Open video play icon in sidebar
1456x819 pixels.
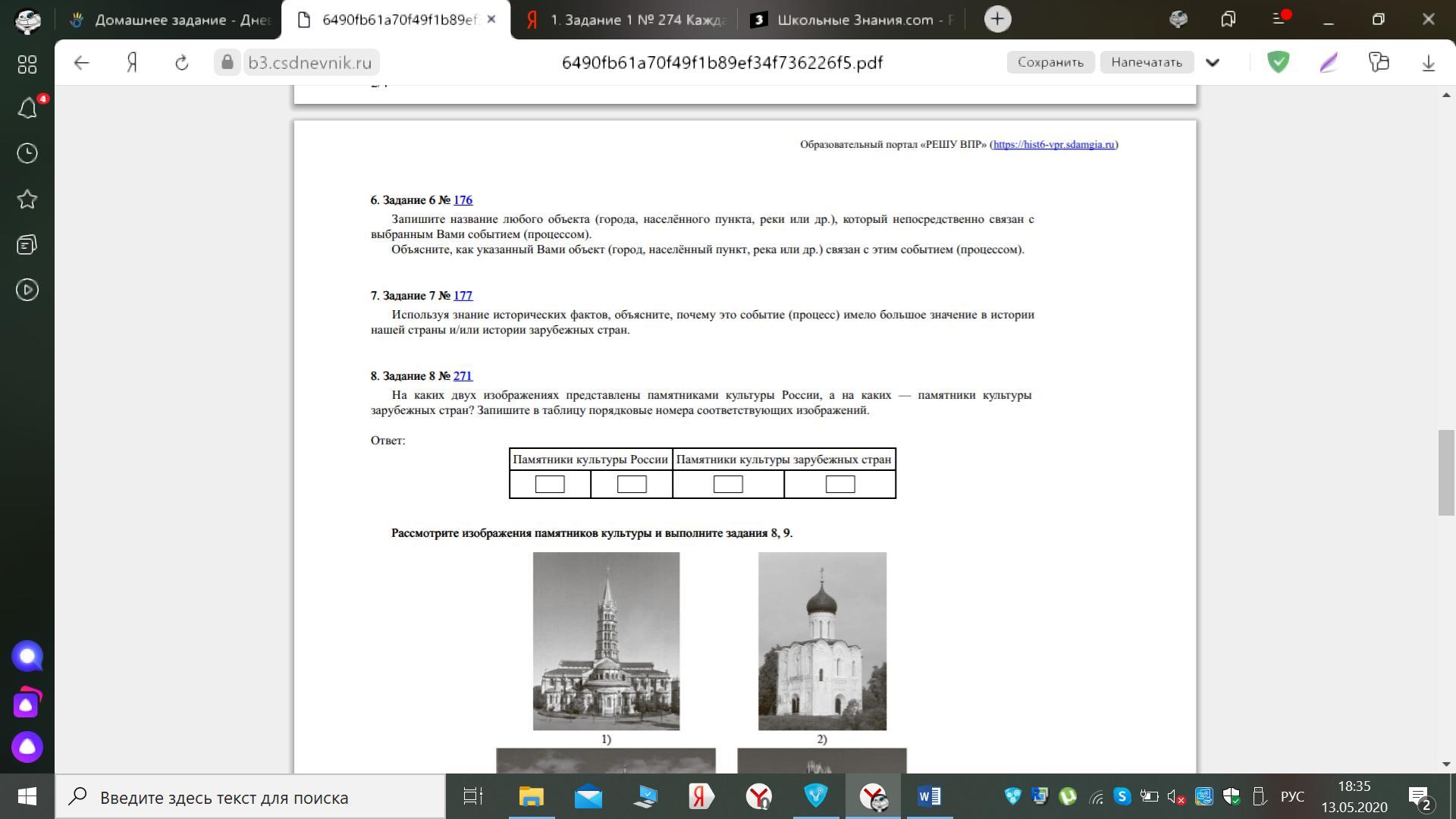pyautogui.click(x=27, y=290)
